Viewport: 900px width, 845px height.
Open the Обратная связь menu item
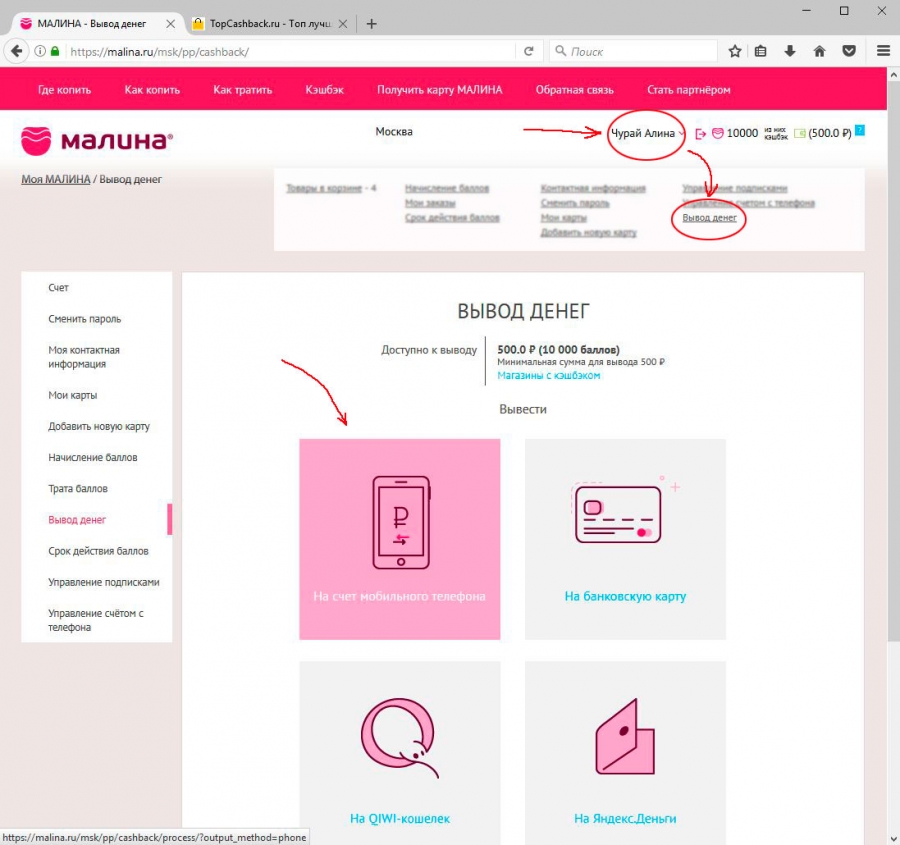tap(575, 90)
